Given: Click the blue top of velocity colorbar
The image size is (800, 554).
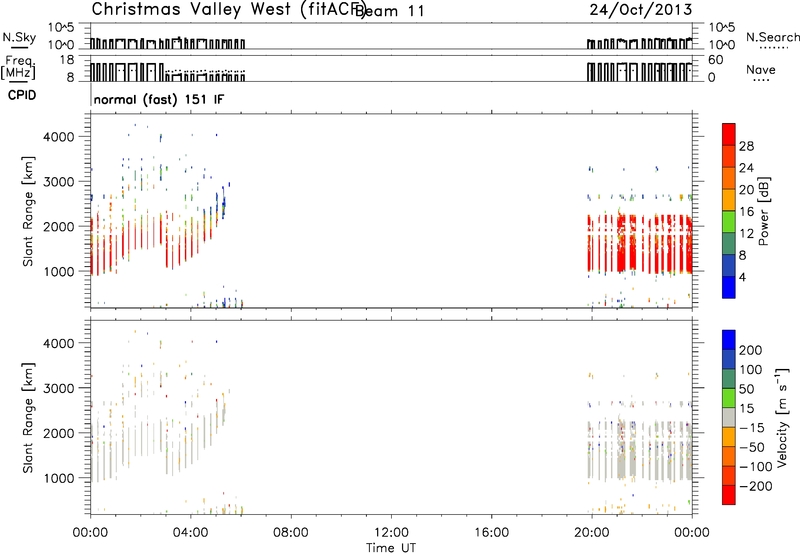Looking at the screenshot, I should (x=729, y=340).
